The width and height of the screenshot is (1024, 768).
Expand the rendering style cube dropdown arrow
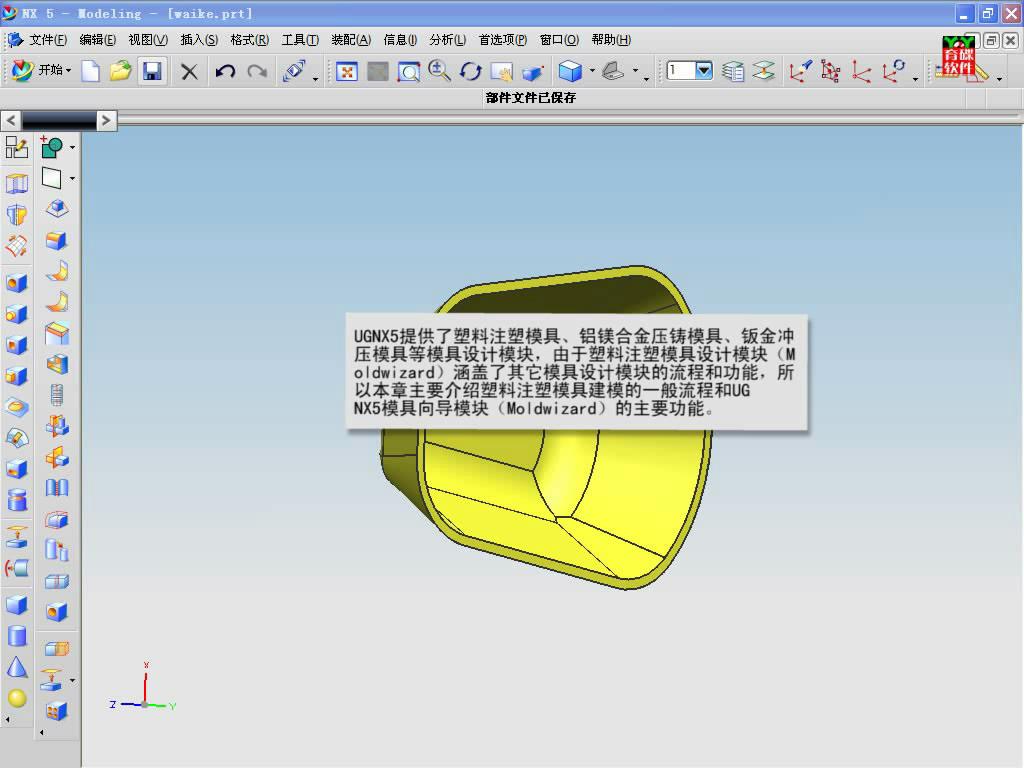(592, 71)
